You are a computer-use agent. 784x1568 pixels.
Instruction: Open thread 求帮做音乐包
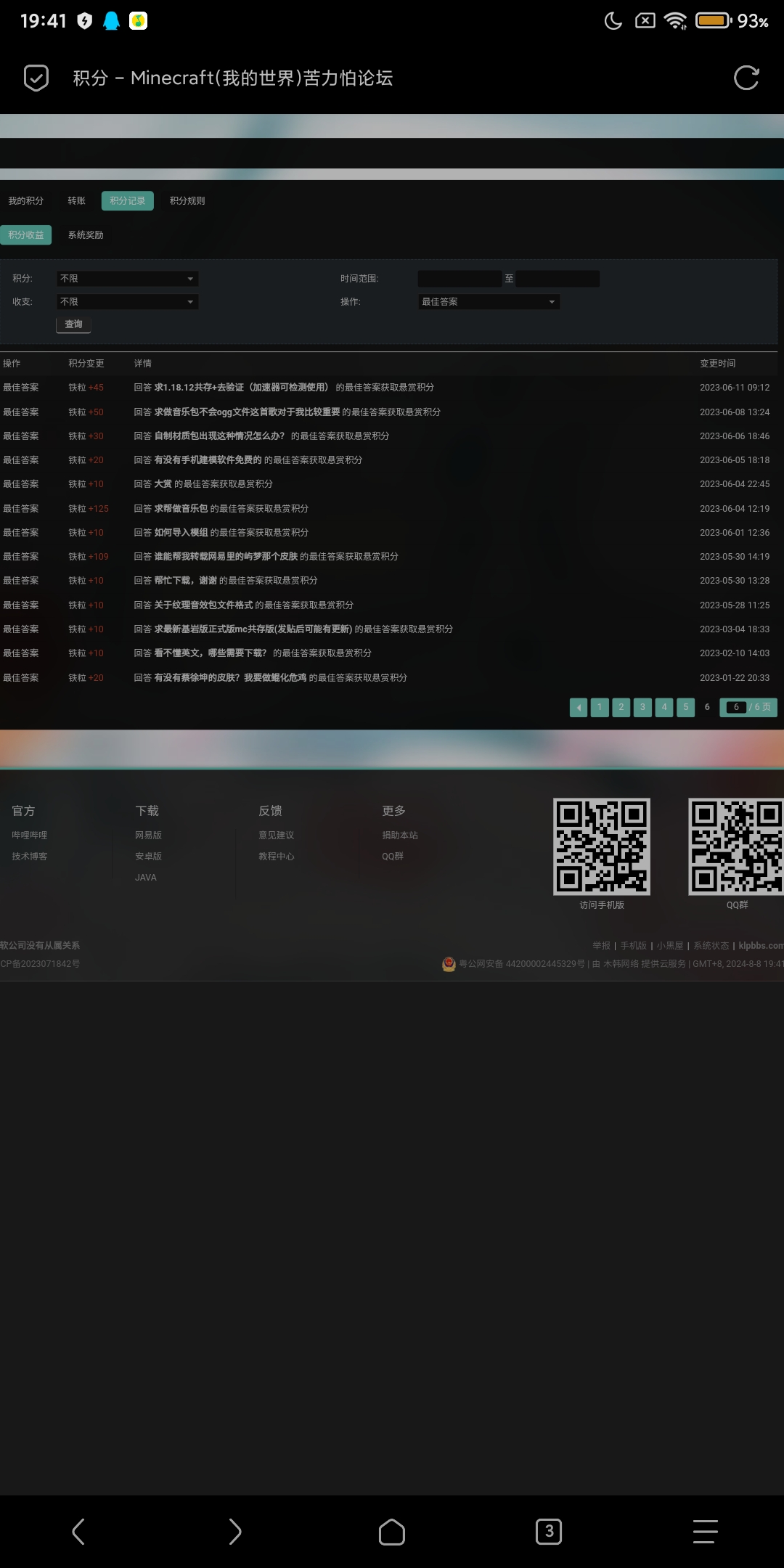pos(181,509)
